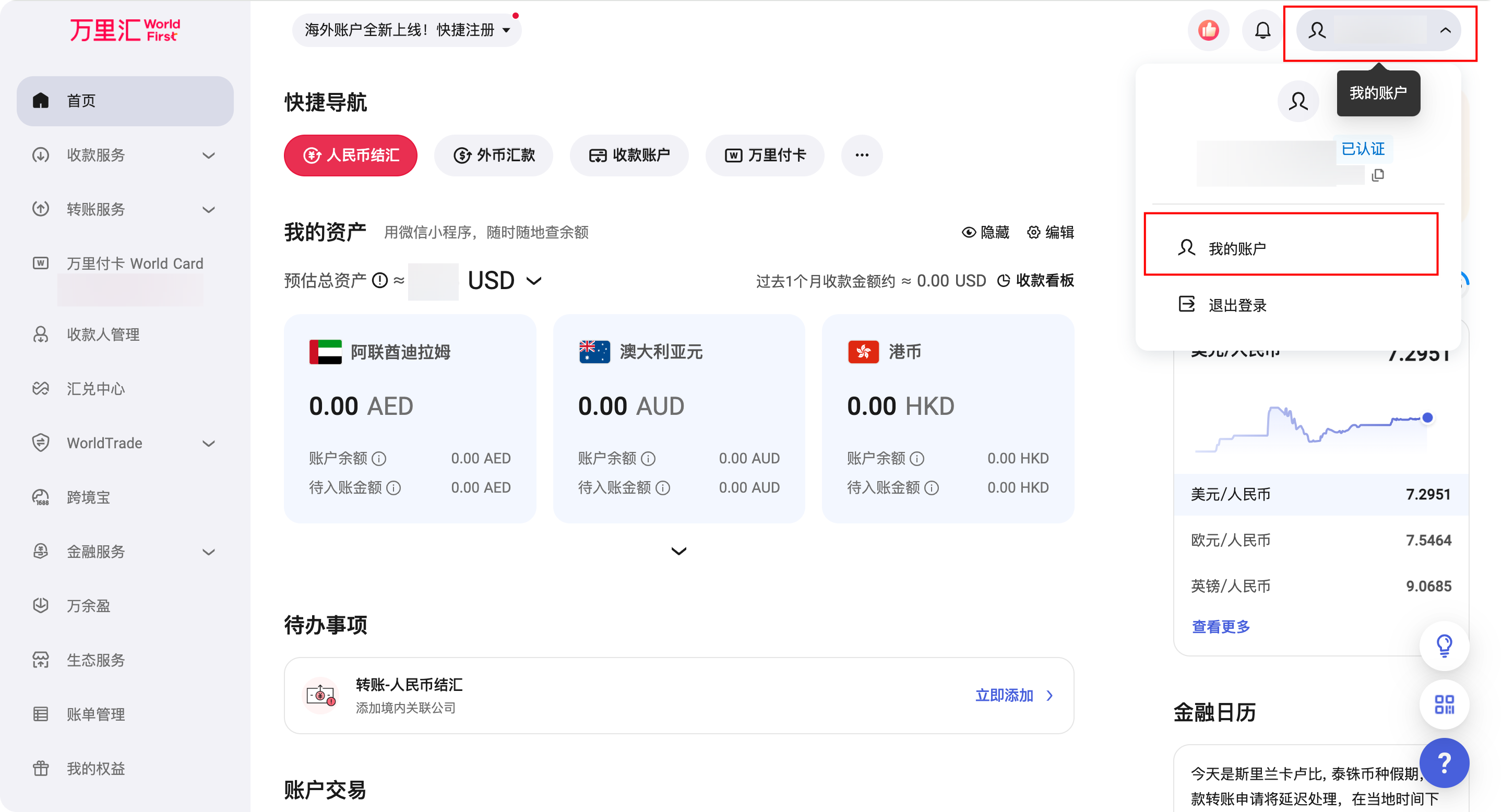Image resolution: width=1502 pixels, height=812 pixels.
Task: Click the help question-mark icon
Action: [x=1444, y=762]
